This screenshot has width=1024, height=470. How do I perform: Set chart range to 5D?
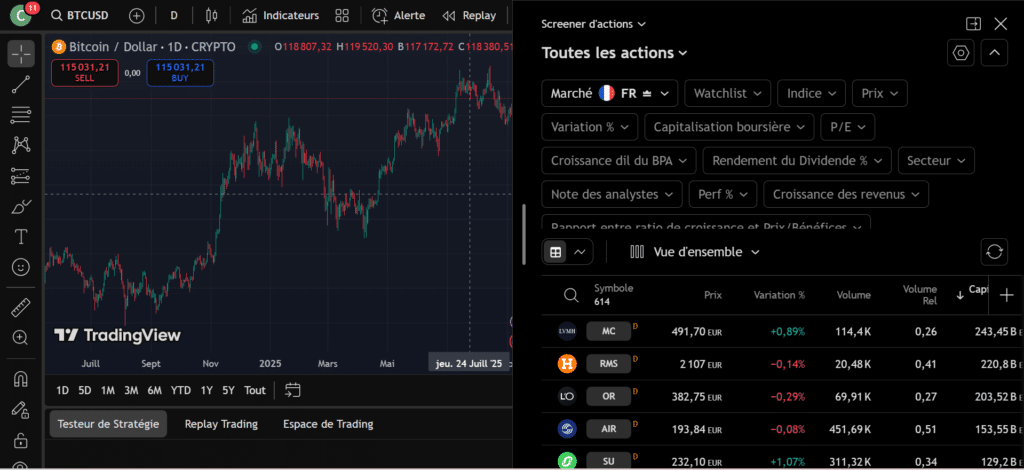click(x=85, y=390)
